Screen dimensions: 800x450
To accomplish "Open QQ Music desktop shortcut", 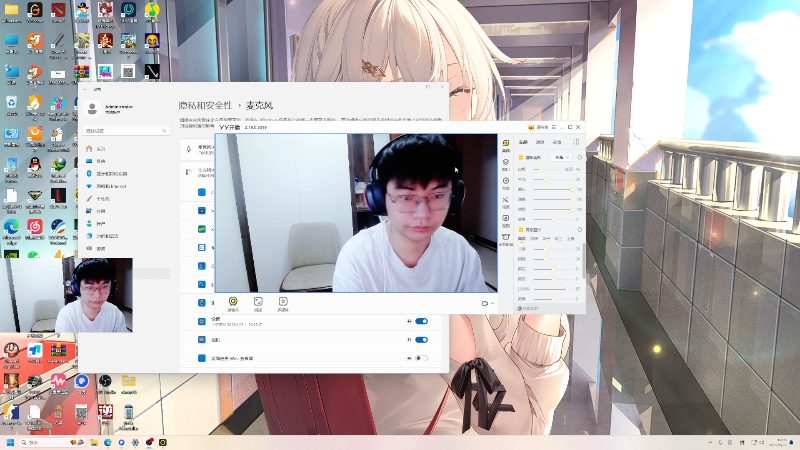I will point(152,12).
